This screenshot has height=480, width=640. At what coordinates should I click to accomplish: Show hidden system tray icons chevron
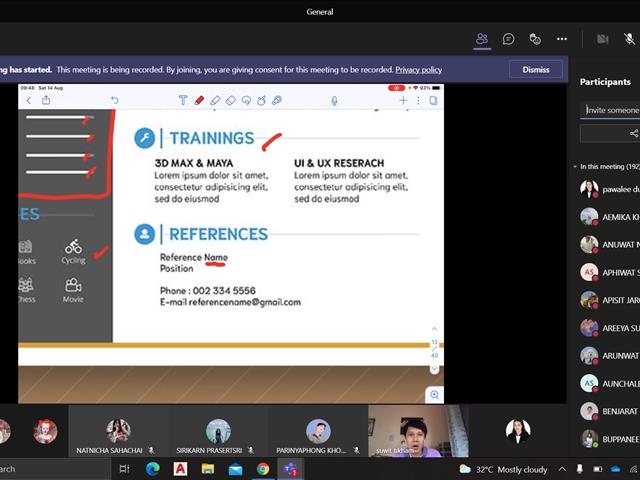(562, 469)
